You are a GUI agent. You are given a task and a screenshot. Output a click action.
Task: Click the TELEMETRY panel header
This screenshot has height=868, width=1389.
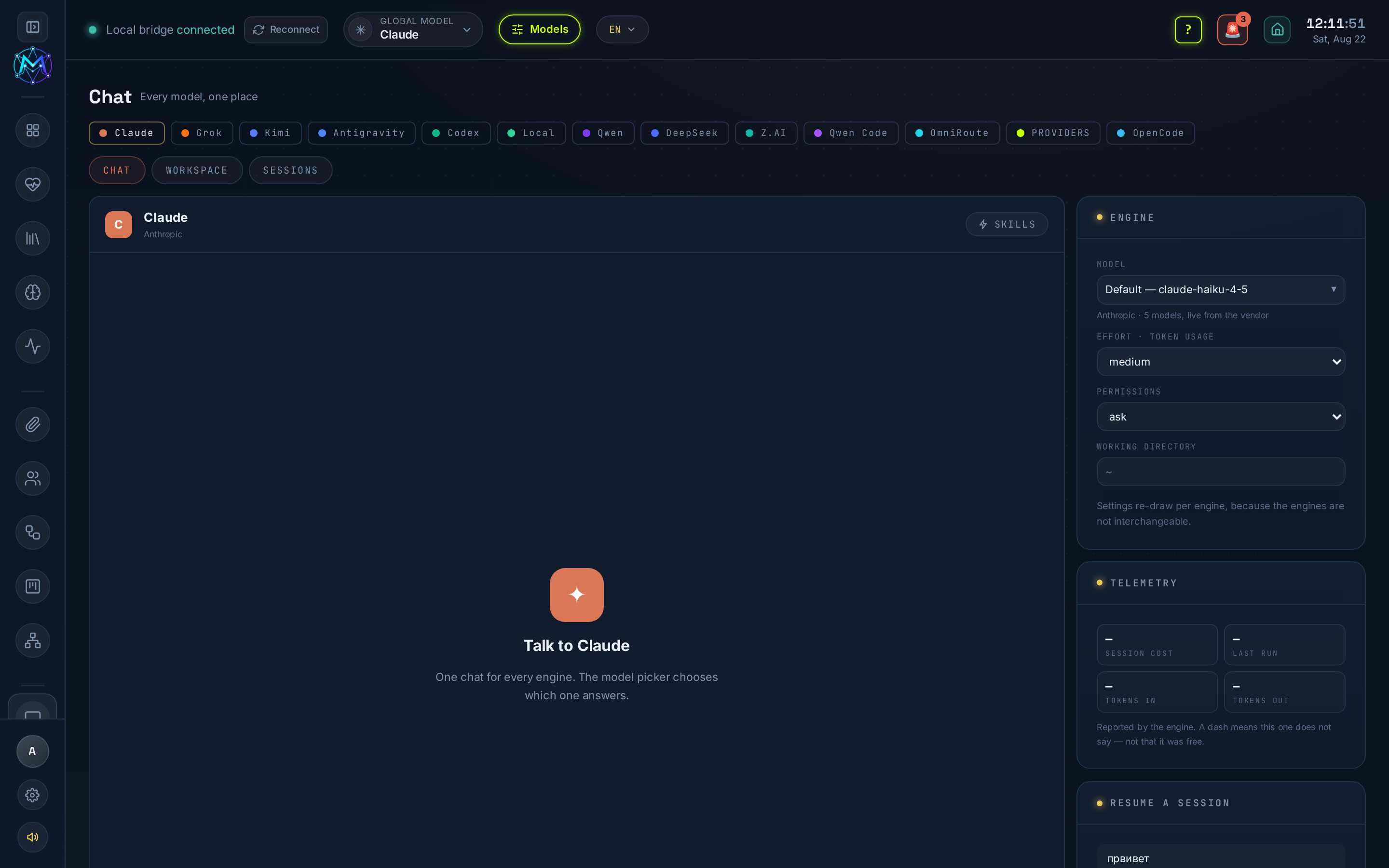tap(1221, 583)
